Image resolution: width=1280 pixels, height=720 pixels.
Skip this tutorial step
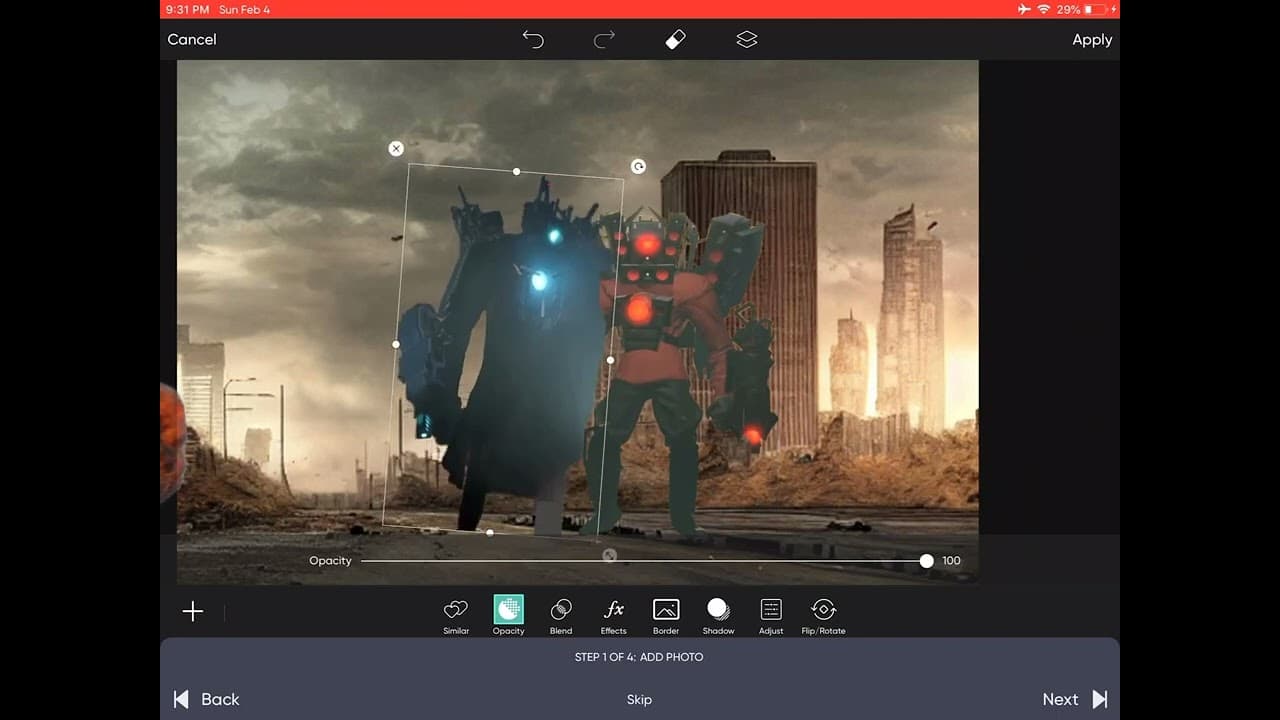639,699
